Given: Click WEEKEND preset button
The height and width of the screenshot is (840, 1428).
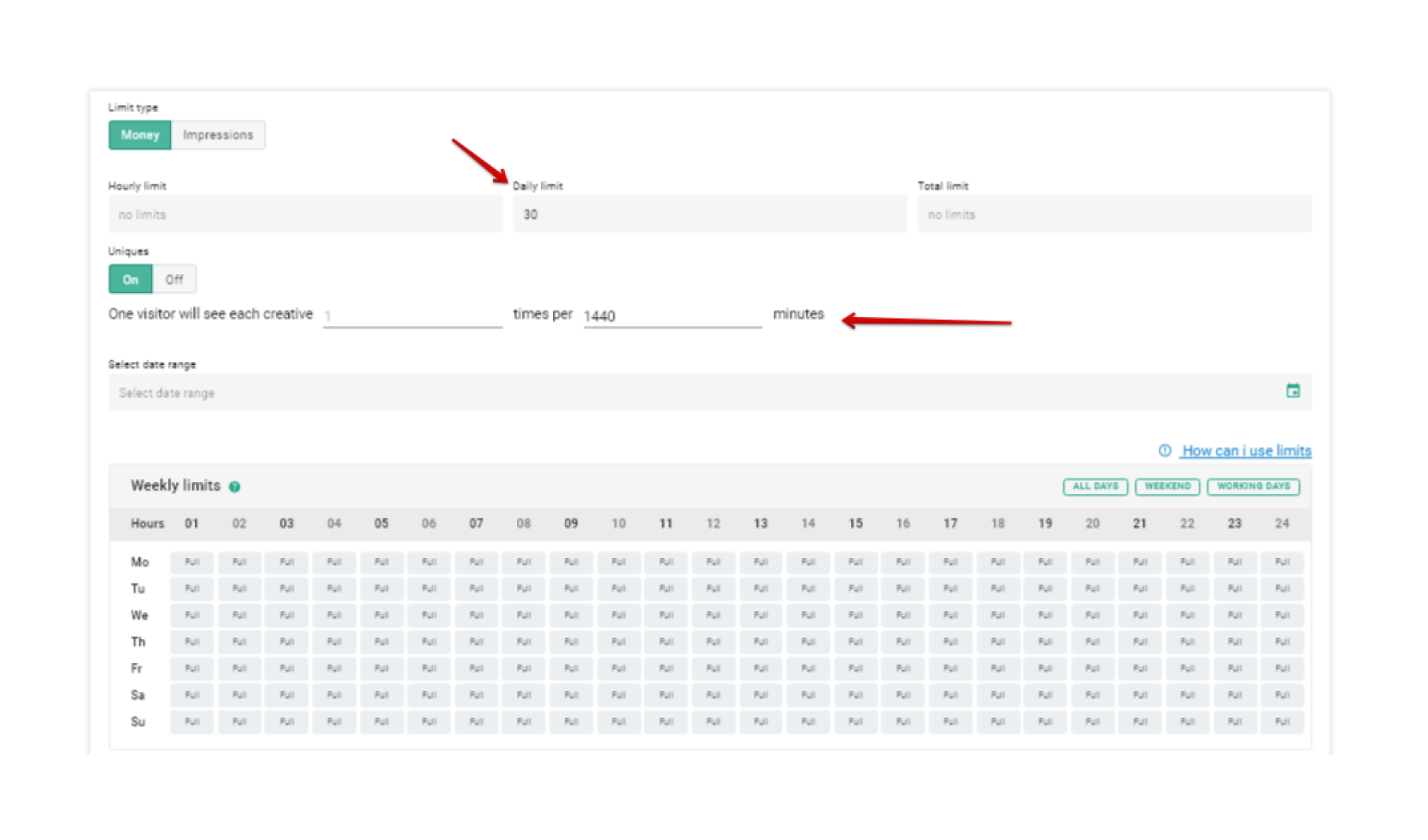Looking at the screenshot, I should 1166,486.
